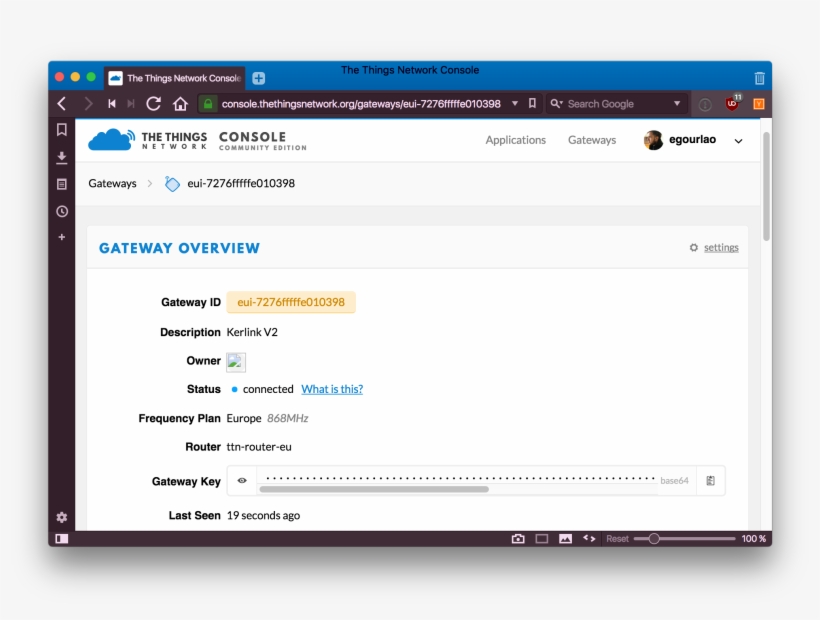Screen dimensions: 820x620
Task: Open the Applications menu item
Action: (515, 140)
